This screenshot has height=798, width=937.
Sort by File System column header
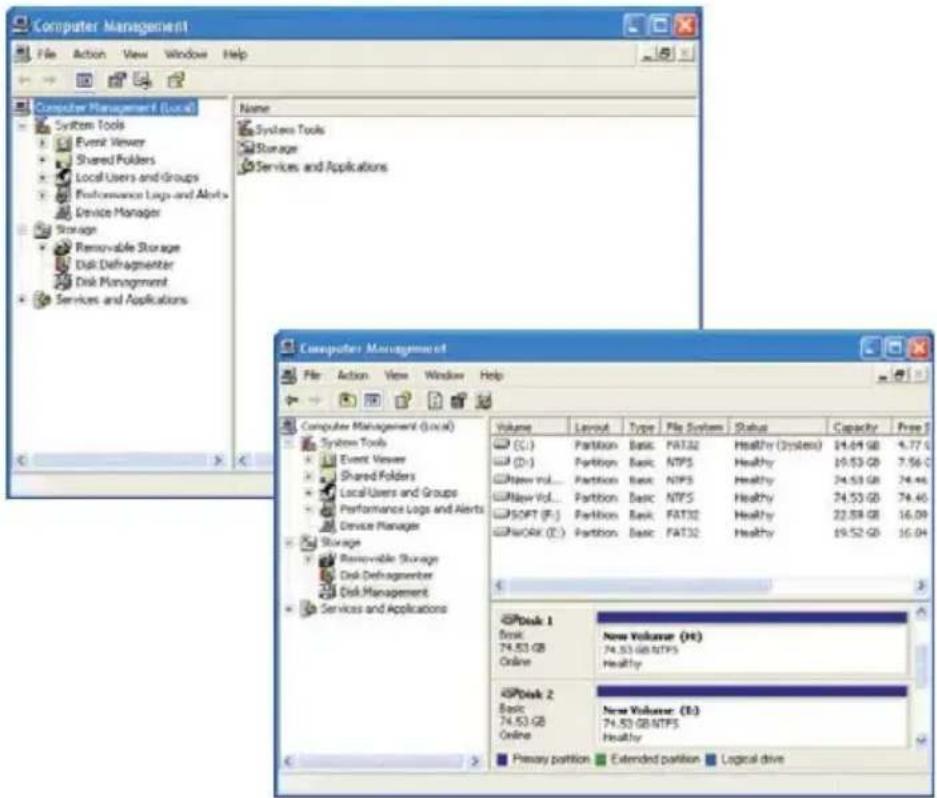(x=694, y=427)
